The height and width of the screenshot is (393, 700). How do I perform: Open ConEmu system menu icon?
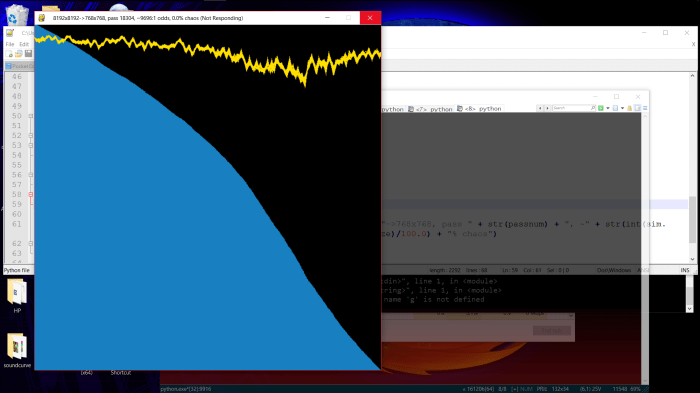coord(645,108)
